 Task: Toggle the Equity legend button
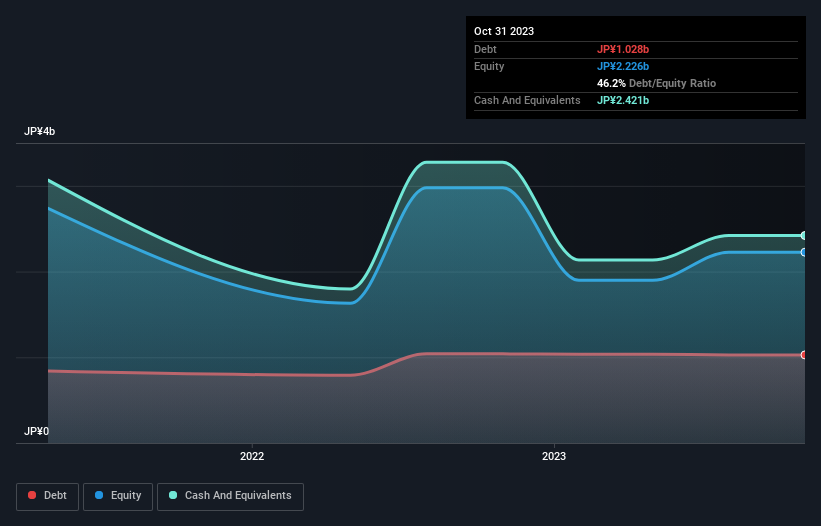tap(118, 496)
